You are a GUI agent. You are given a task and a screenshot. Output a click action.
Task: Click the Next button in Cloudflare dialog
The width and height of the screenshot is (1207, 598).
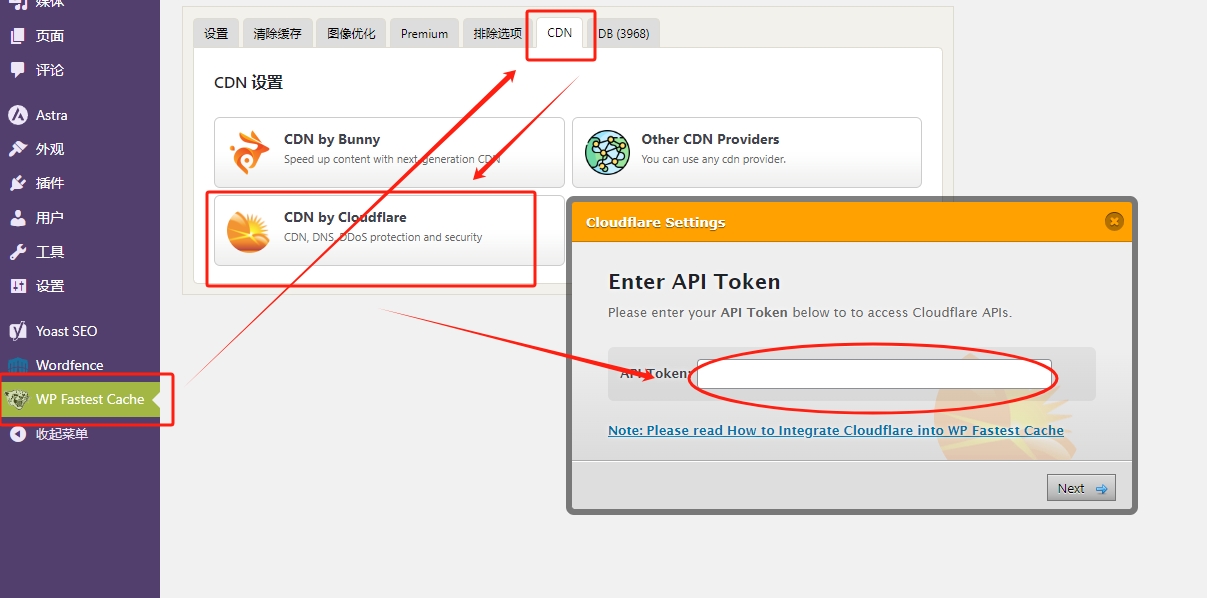pyautogui.click(x=1081, y=488)
